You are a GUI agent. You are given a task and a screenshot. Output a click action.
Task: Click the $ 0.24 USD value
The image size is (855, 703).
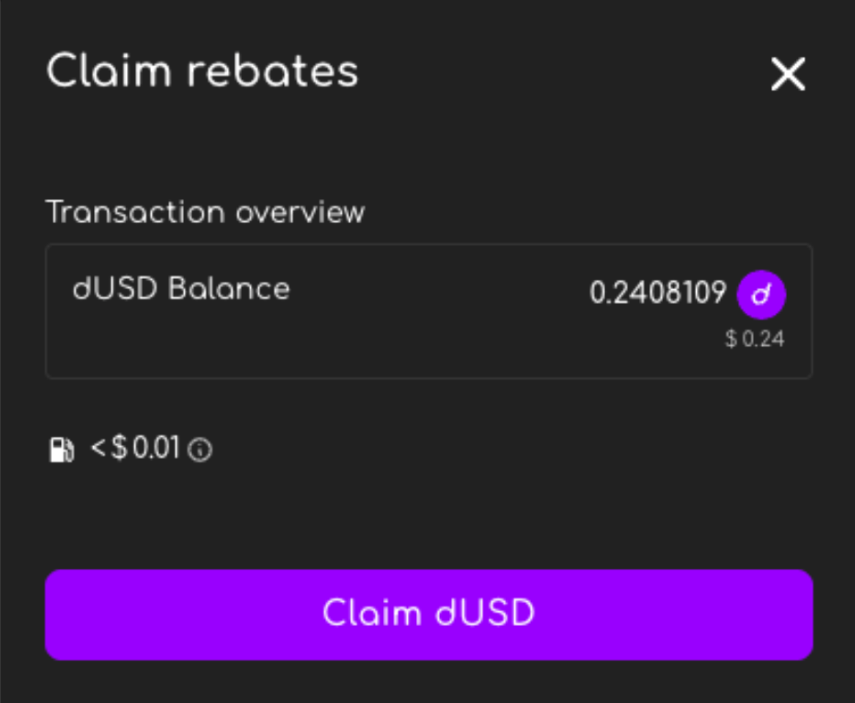(755, 339)
